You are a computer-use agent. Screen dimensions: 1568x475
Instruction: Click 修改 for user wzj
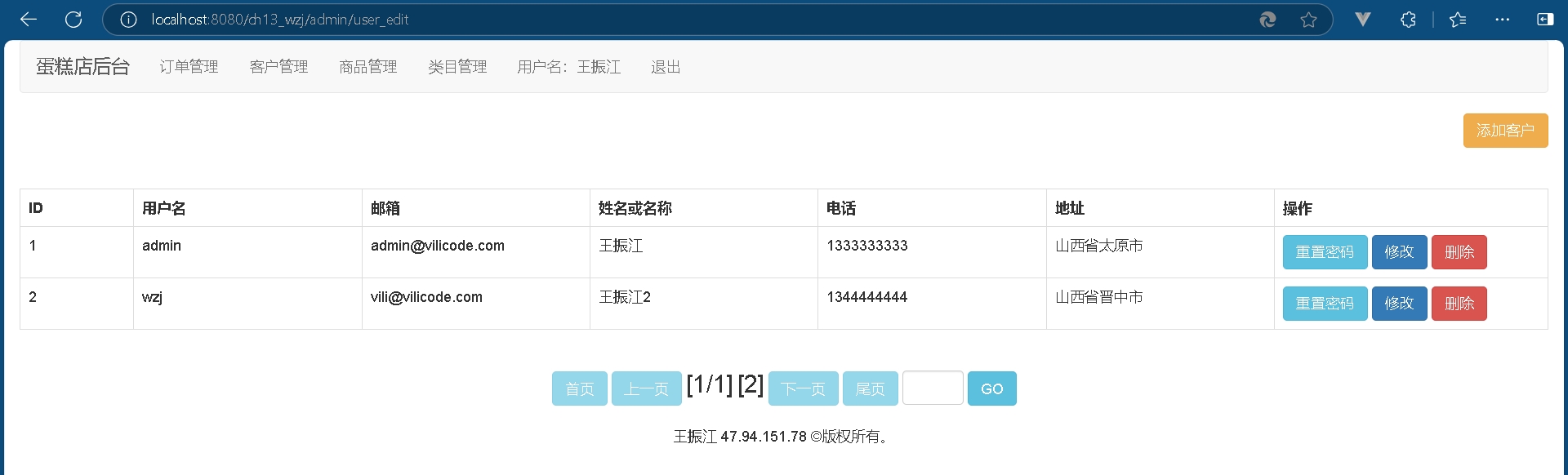tap(1399, 304)
